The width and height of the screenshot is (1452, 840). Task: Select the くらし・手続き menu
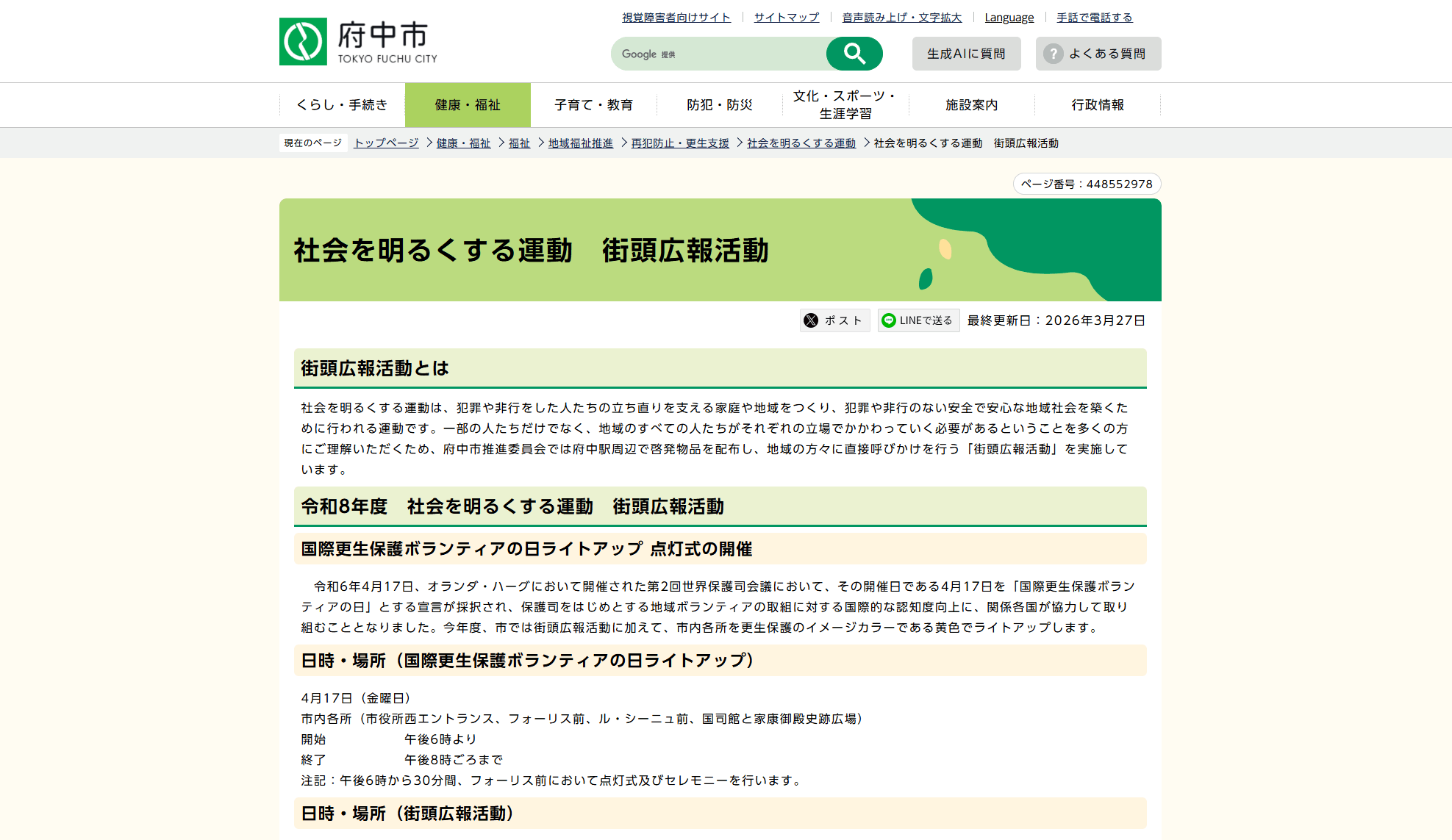342,105
